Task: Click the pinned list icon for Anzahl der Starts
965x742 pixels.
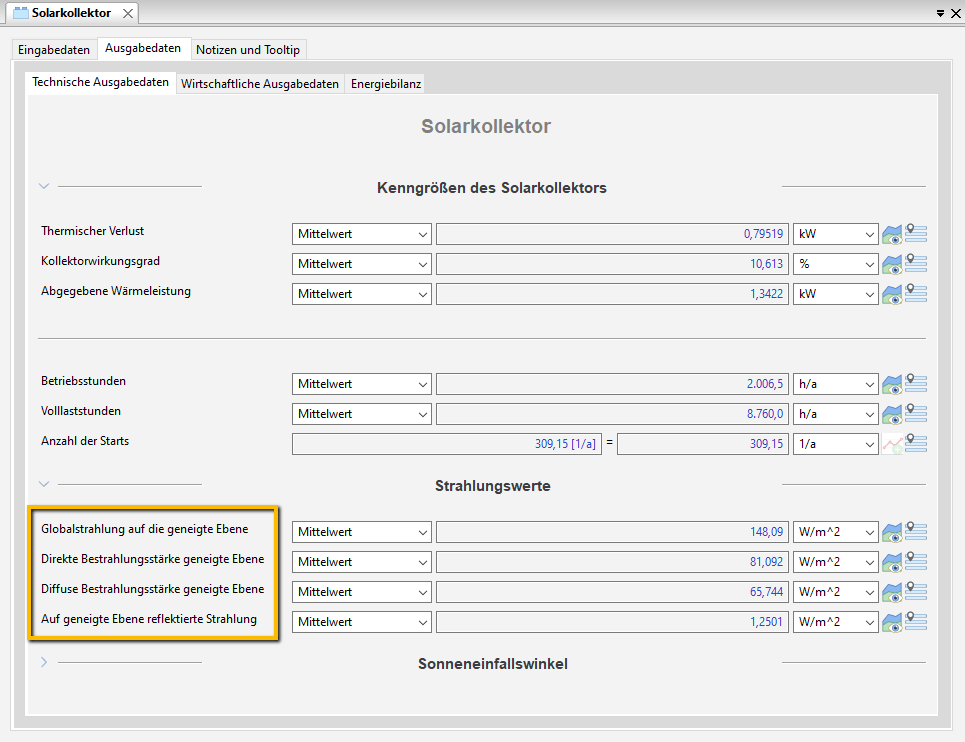Action: [x=916, y=443]
